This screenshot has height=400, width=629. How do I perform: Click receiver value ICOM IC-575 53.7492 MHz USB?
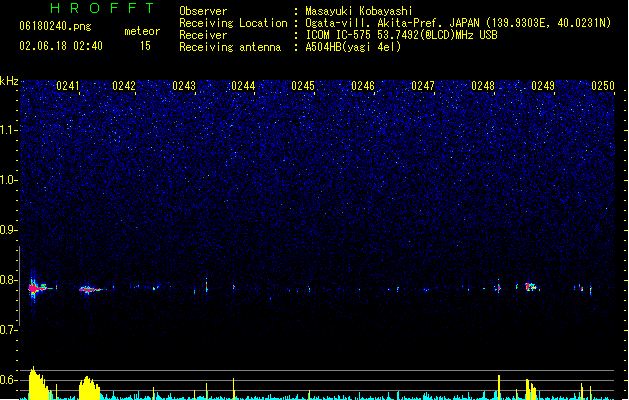click(x=402, y=35)
